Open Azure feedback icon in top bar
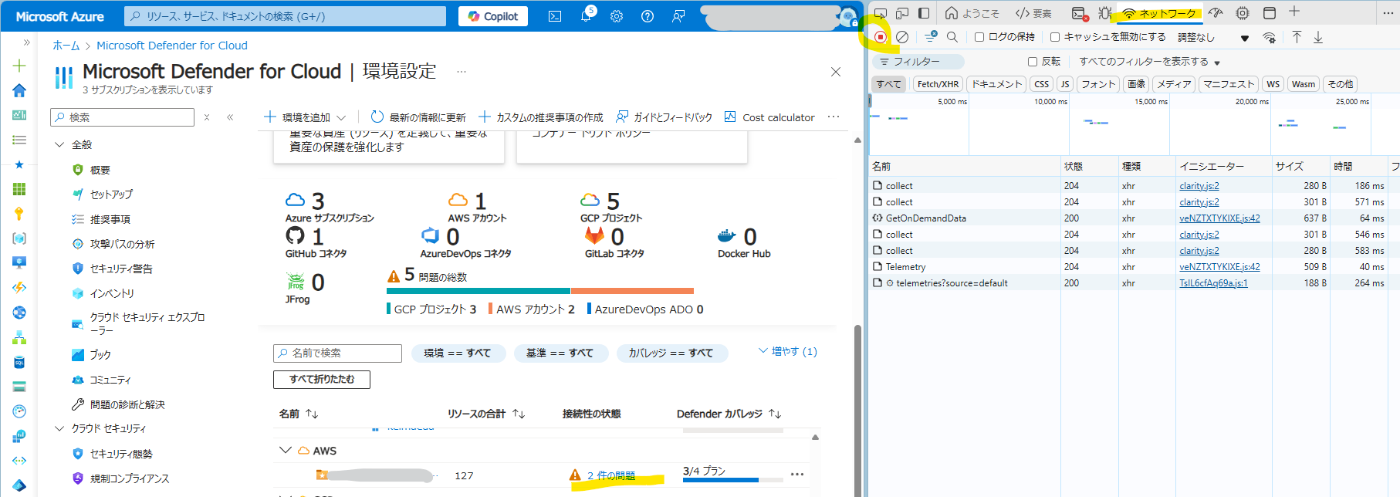The width and height of the screenshot is (1400, 497). [679, 16]
